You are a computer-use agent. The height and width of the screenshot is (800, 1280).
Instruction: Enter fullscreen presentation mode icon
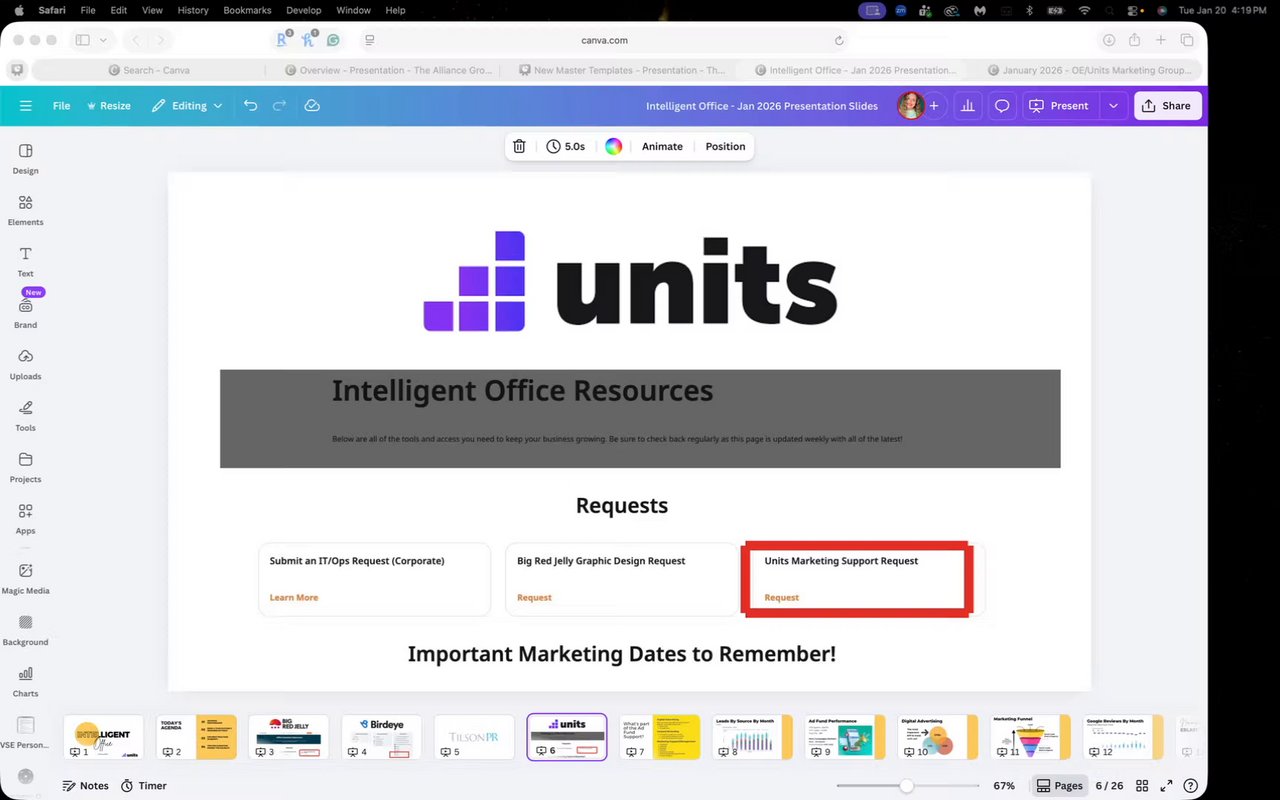(1166, 786)
